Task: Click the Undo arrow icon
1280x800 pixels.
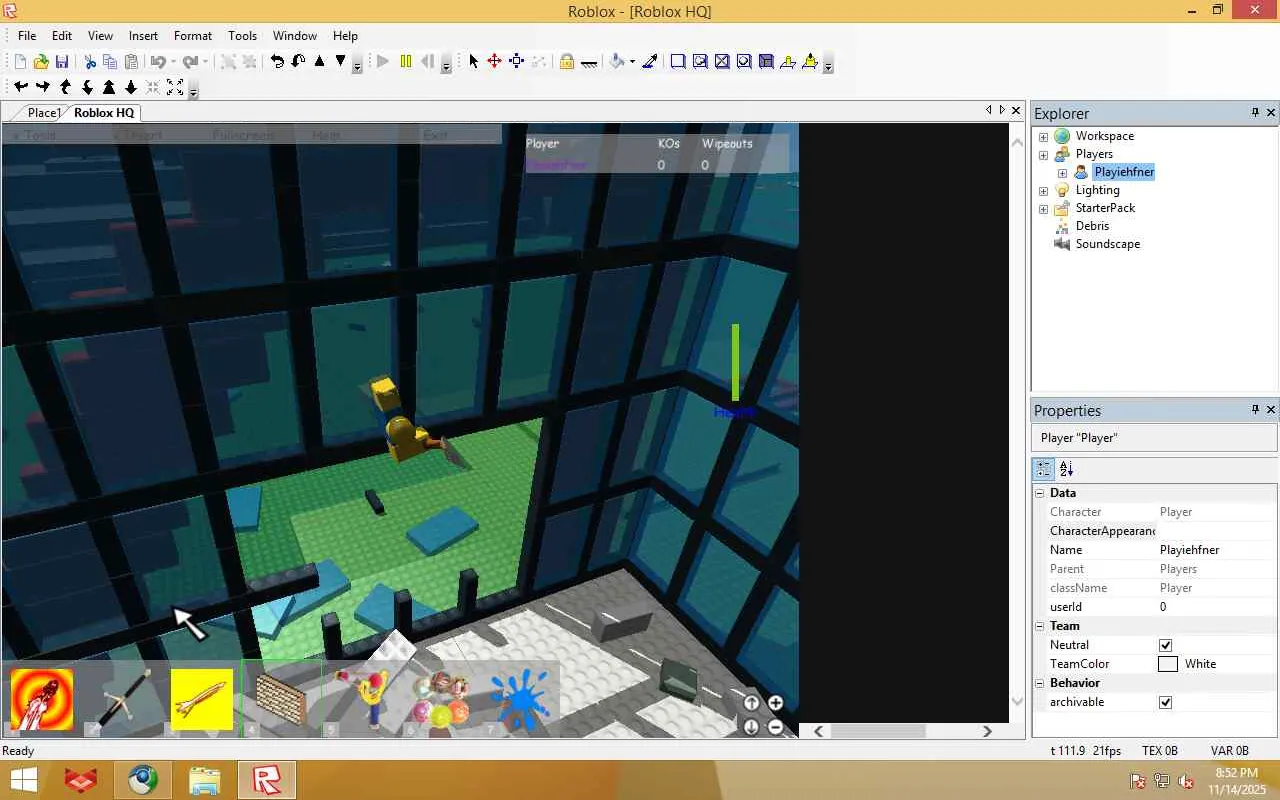Action: click(157, 62)
